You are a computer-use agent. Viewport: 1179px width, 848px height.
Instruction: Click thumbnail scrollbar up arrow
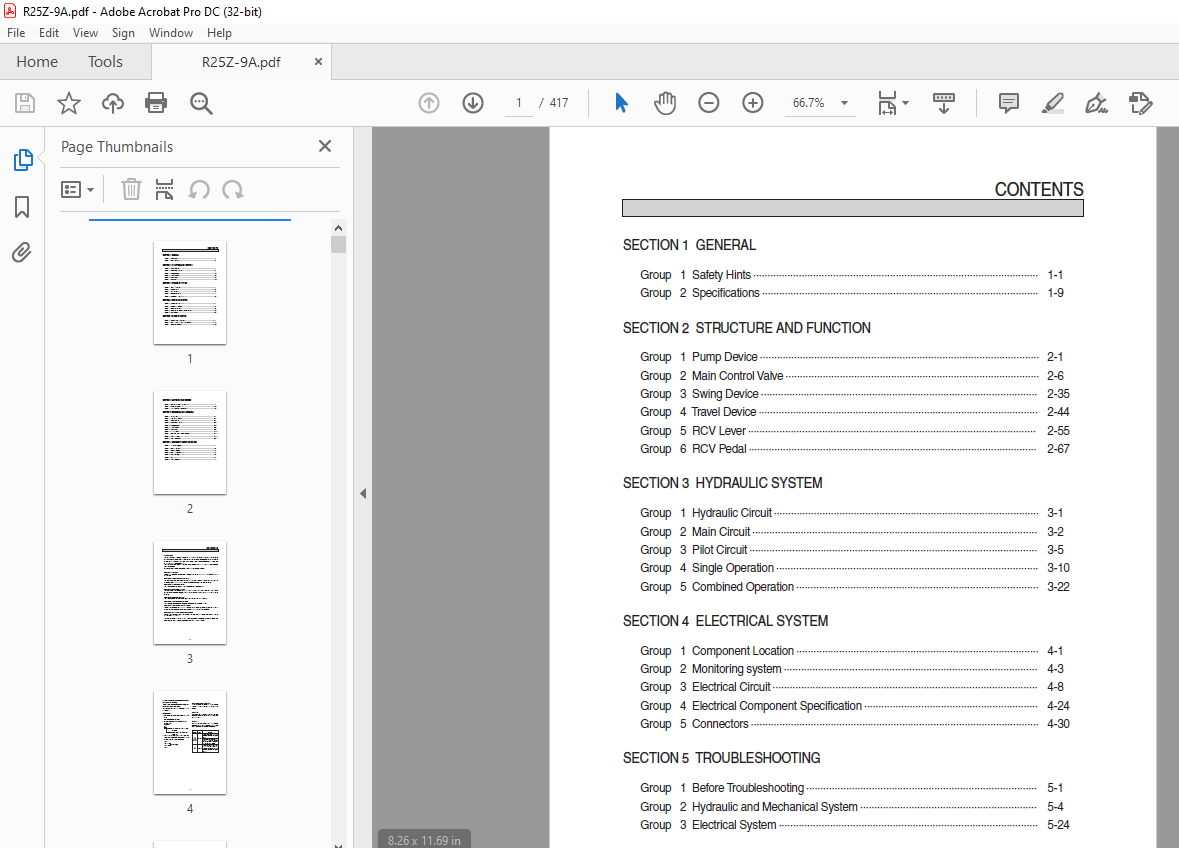tap(338, 228)
